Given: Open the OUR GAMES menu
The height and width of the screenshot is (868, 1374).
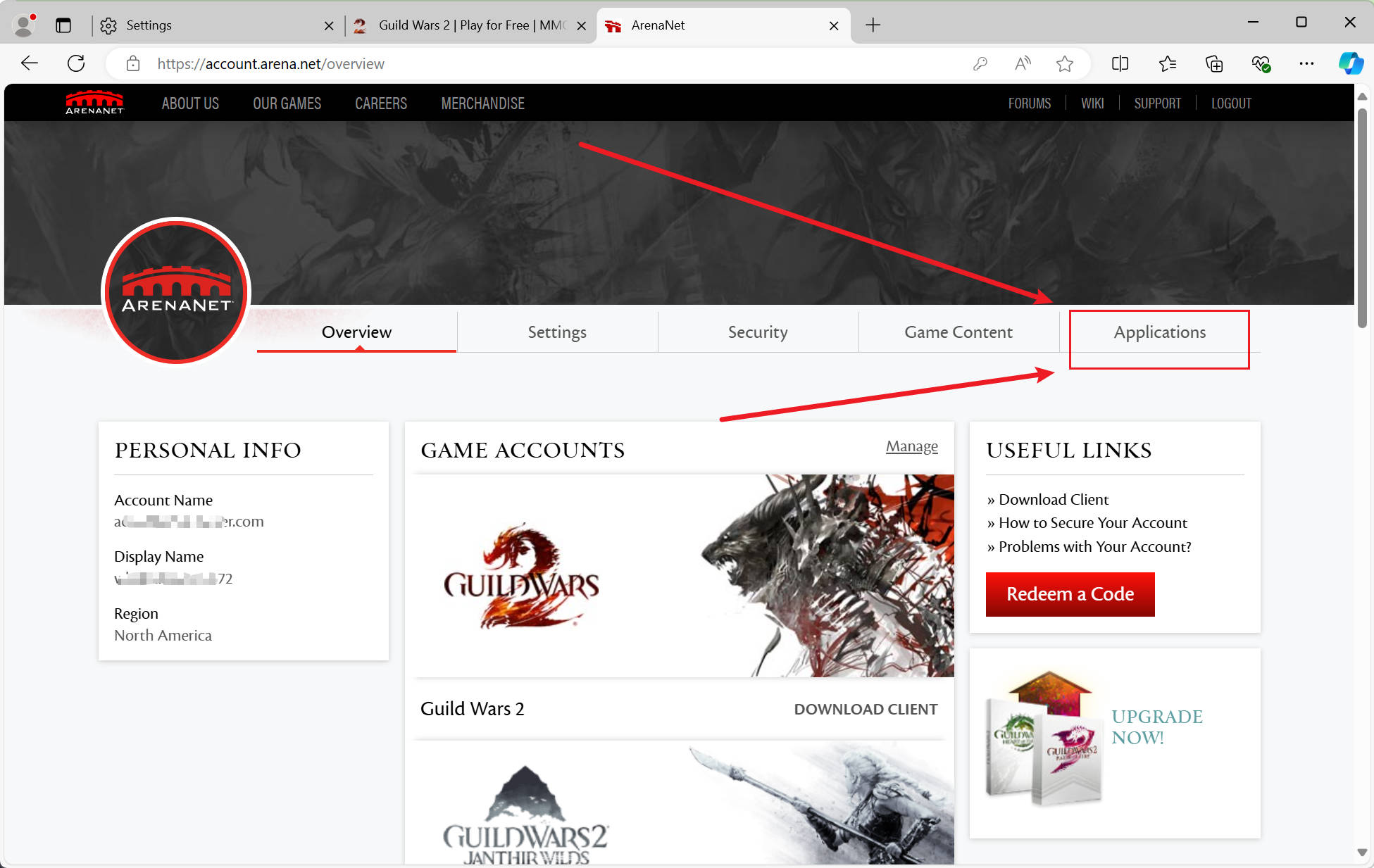Looking at the screenshot, I should 287,103.
